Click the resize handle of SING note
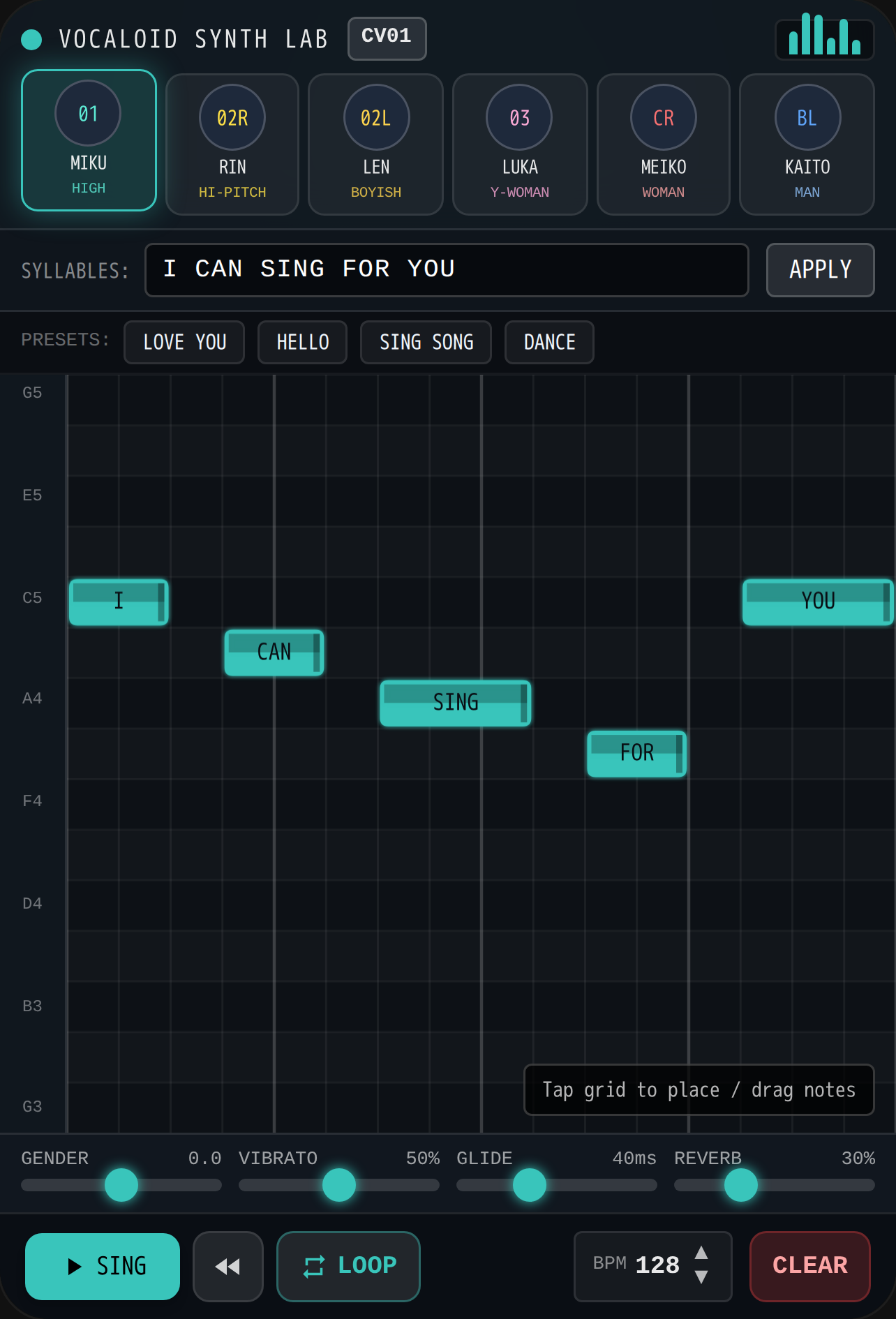896x1319 pixels. coord(523,703)
